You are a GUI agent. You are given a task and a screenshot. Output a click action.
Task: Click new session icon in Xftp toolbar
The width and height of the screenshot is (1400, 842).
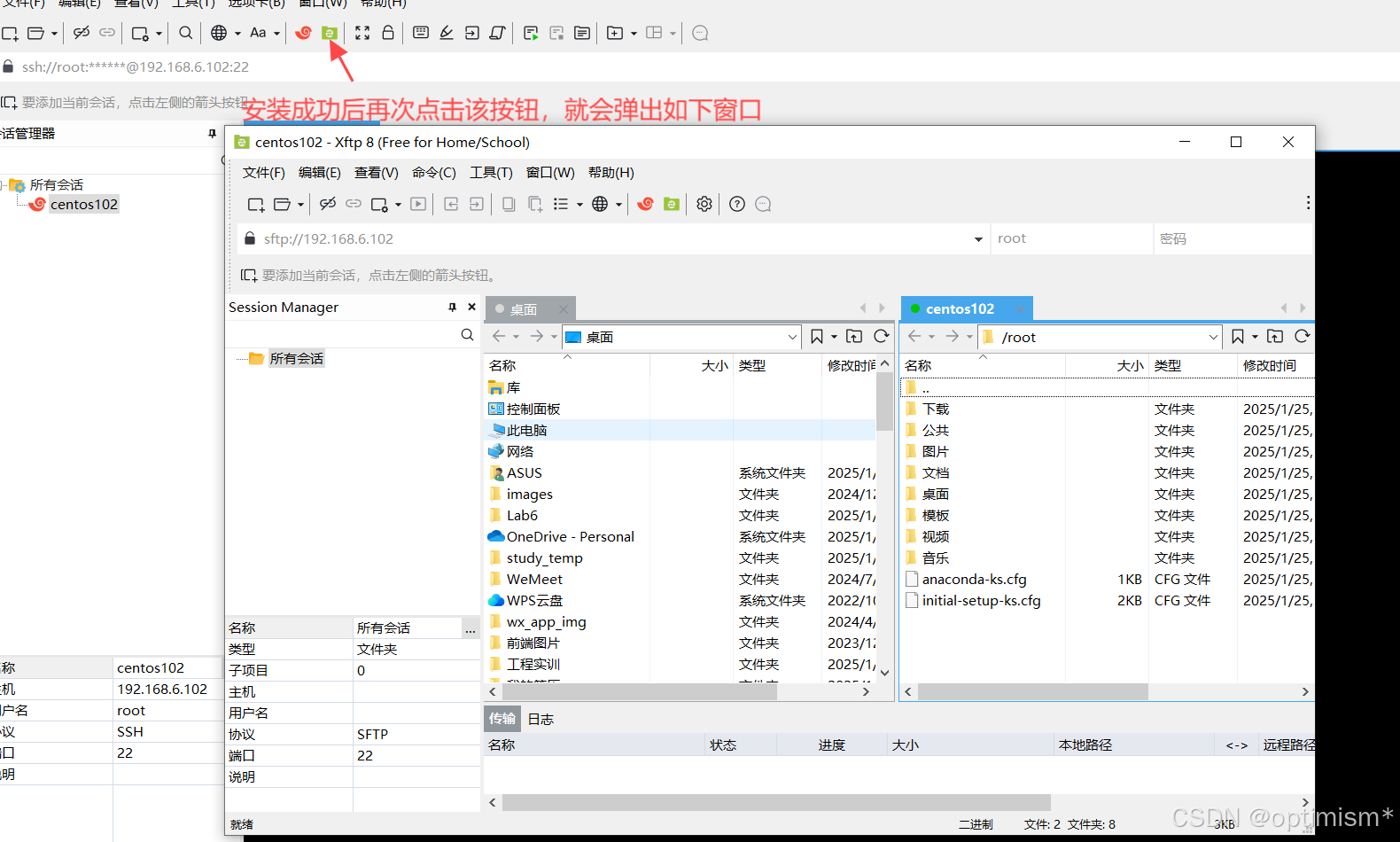pos(256,204)
